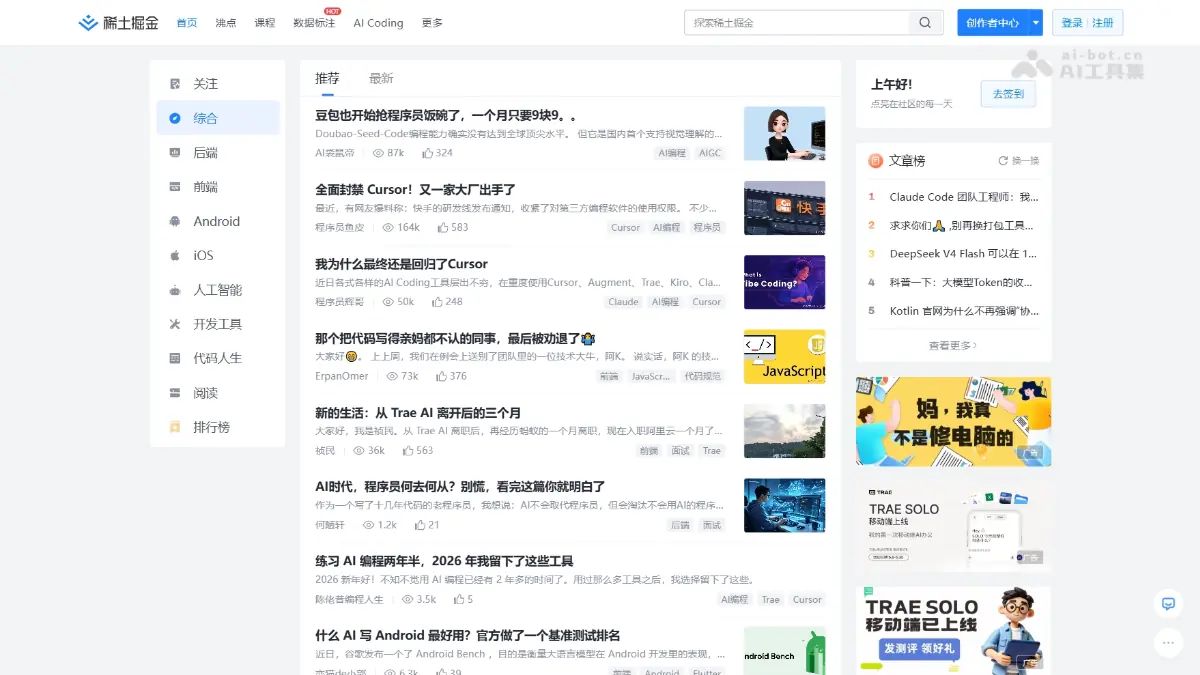The width and height of the screenshot is (1200, 675).
Task: Click author name 程序员鱼皮
Action: pos(340,227)
